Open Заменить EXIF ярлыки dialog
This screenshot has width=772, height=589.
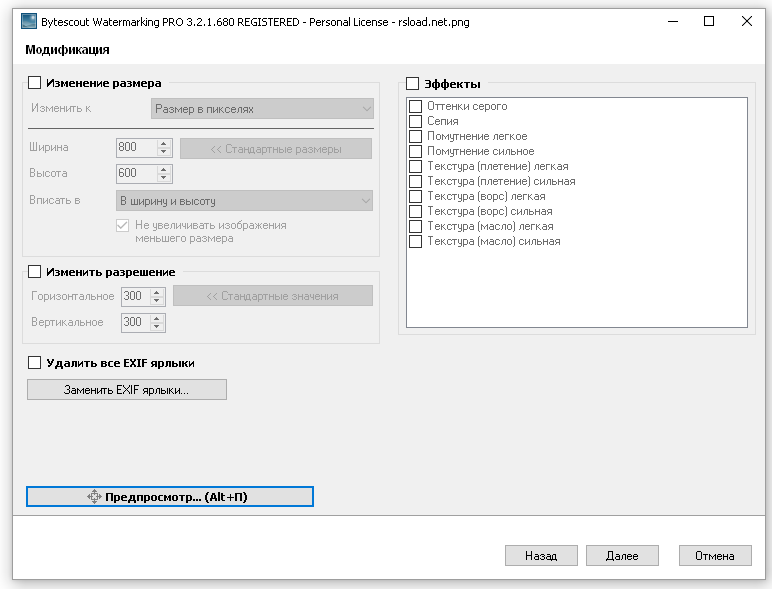(127, 390)
